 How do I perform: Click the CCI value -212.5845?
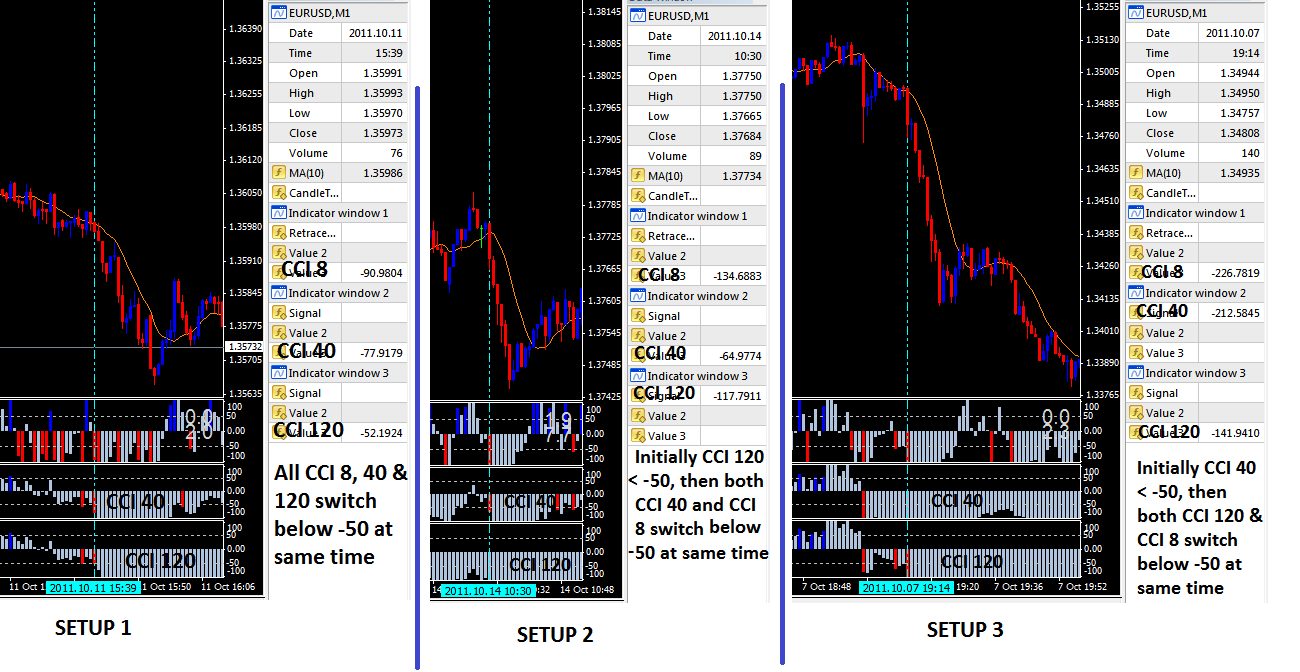[1233, 313]
